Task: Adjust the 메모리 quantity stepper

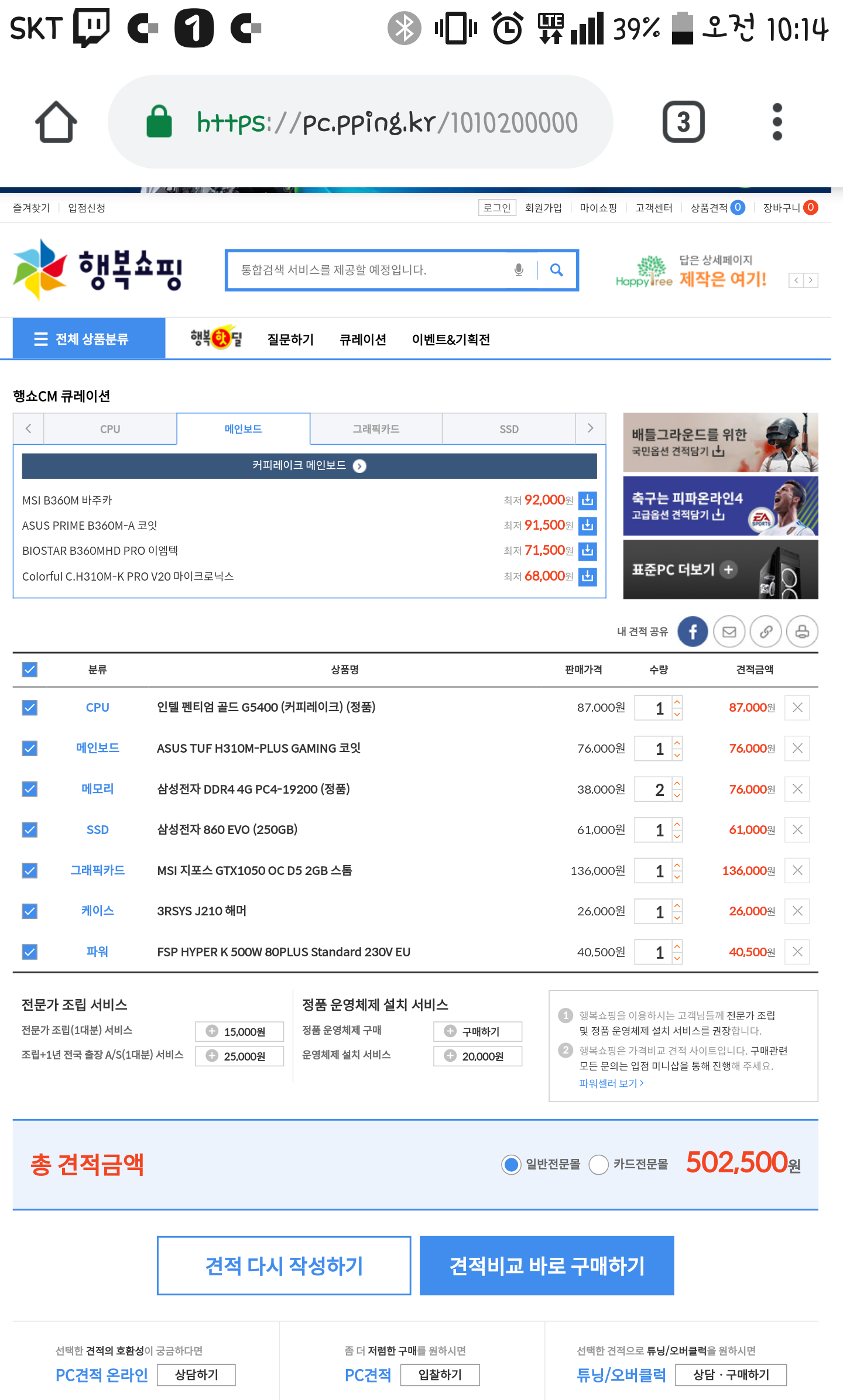Action: click(677, 789)
